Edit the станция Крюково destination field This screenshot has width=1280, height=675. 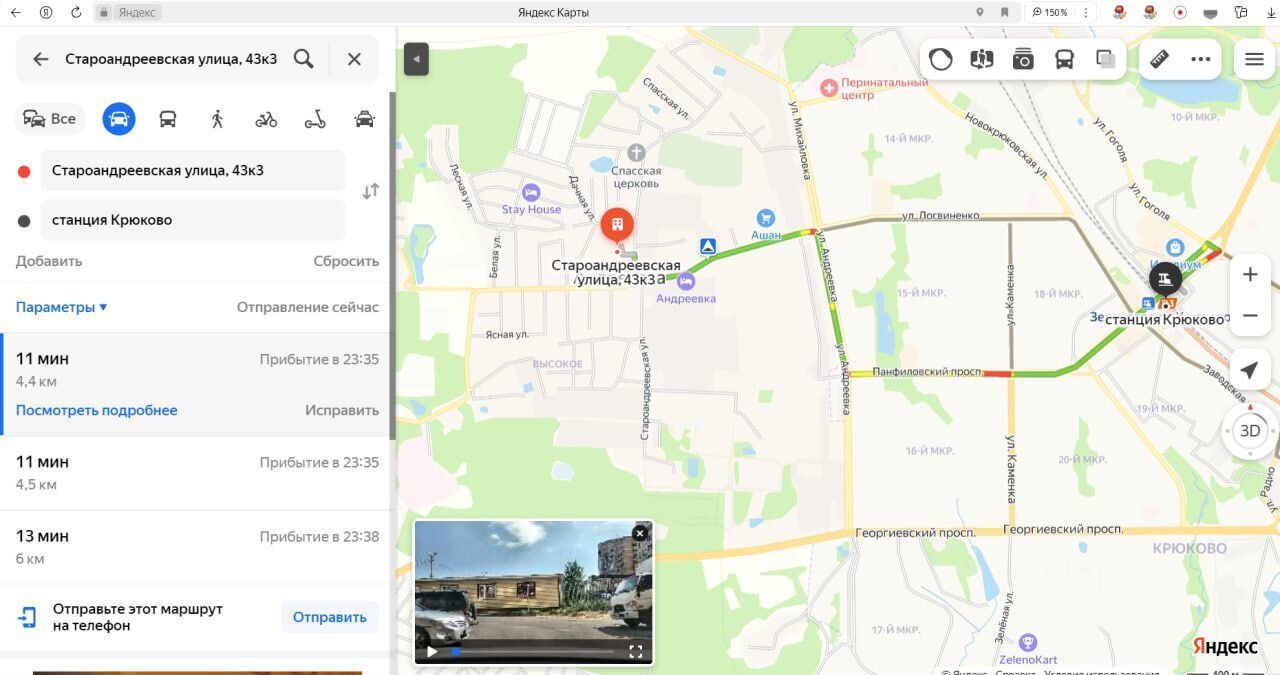click(193, 220)
